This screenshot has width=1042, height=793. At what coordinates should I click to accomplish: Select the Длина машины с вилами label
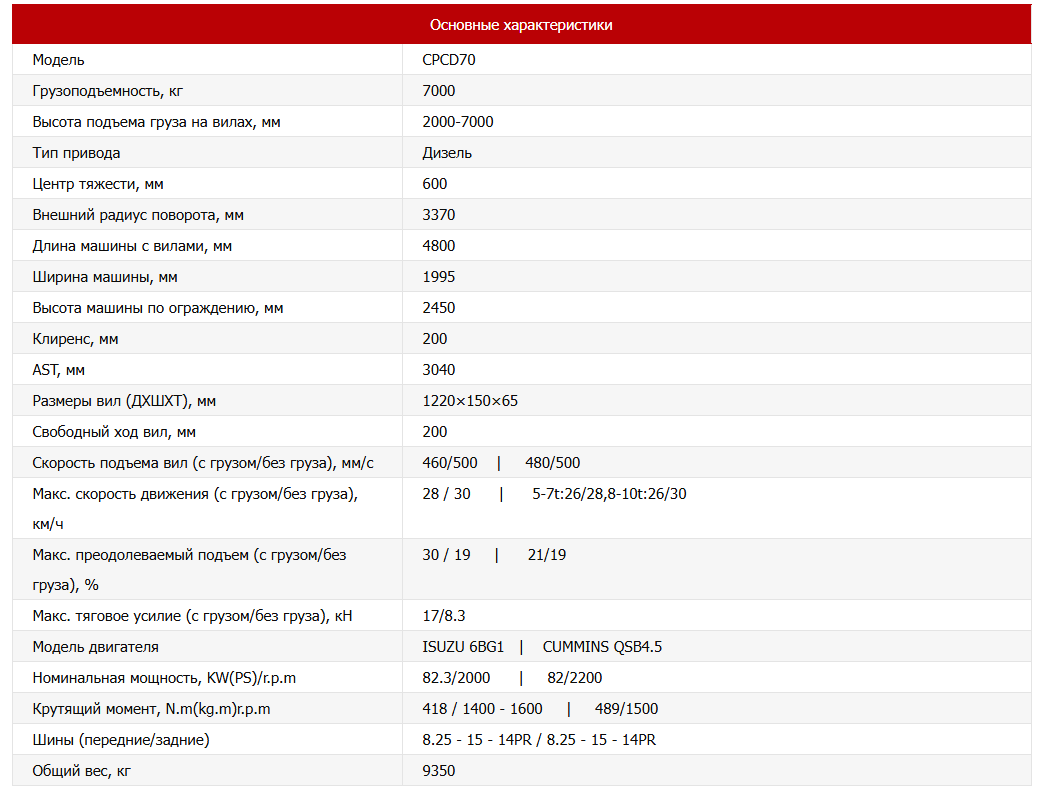click(132, 246)
